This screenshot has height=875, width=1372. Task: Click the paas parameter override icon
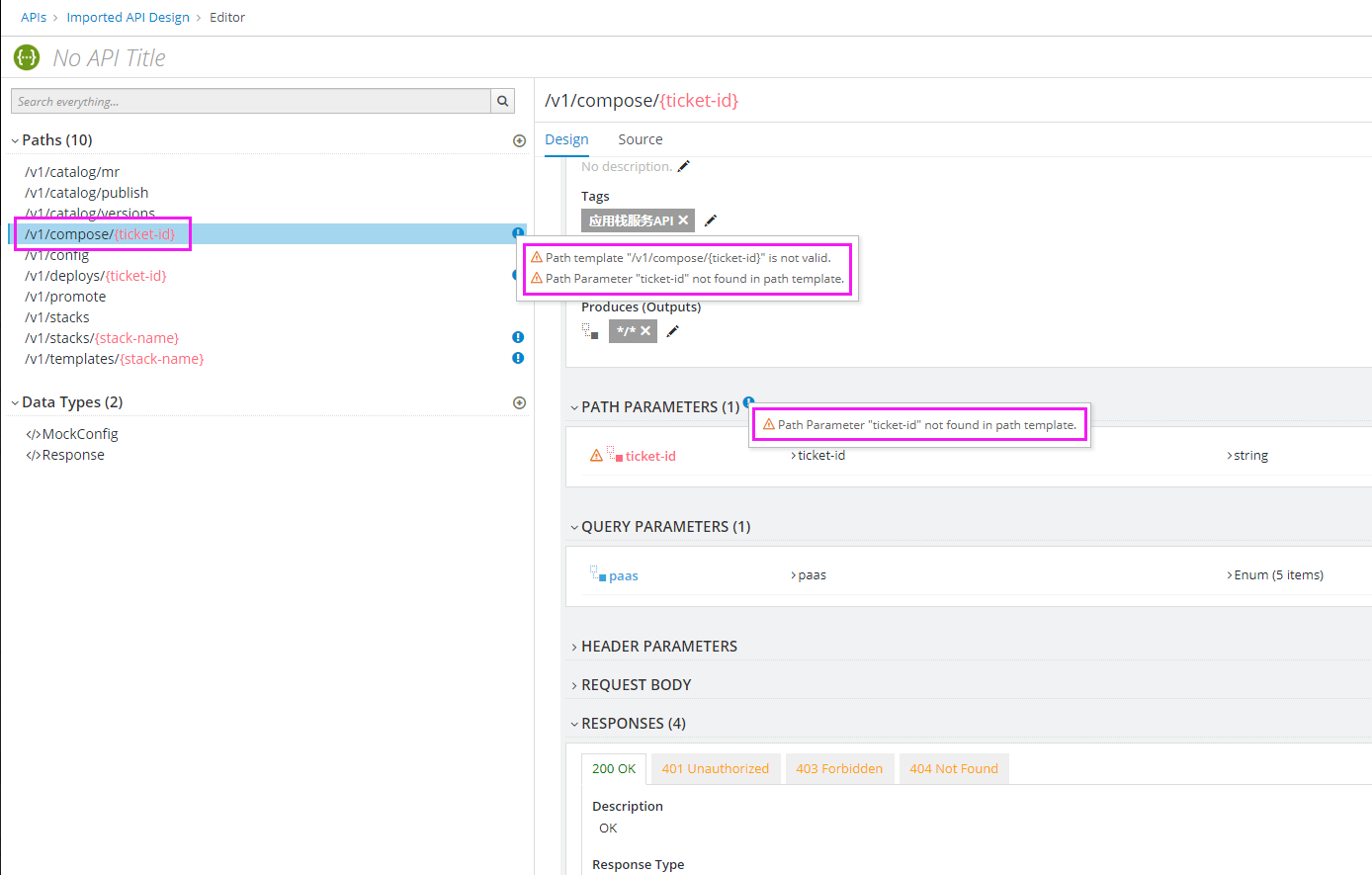[x=598, y=574]
